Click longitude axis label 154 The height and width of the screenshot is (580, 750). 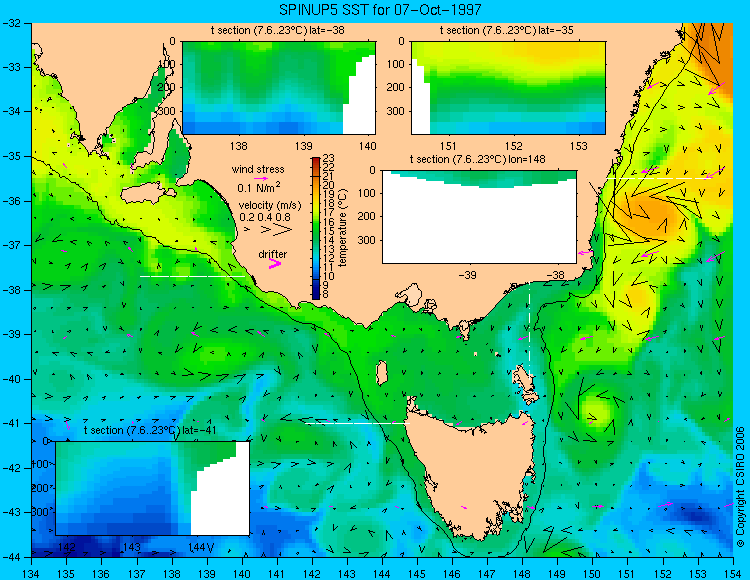click(733, 574)
